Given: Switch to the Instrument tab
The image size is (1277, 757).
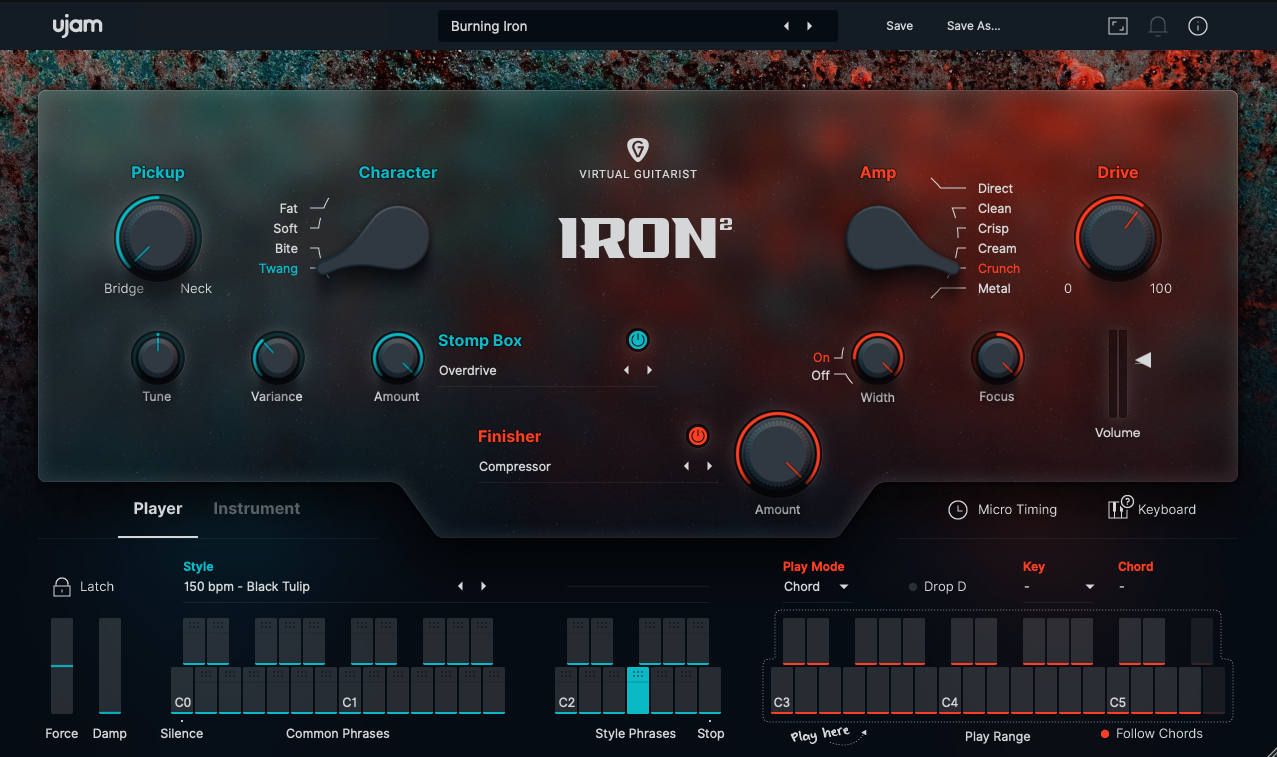Looking at the screenshot, I should tap(256, 509).
